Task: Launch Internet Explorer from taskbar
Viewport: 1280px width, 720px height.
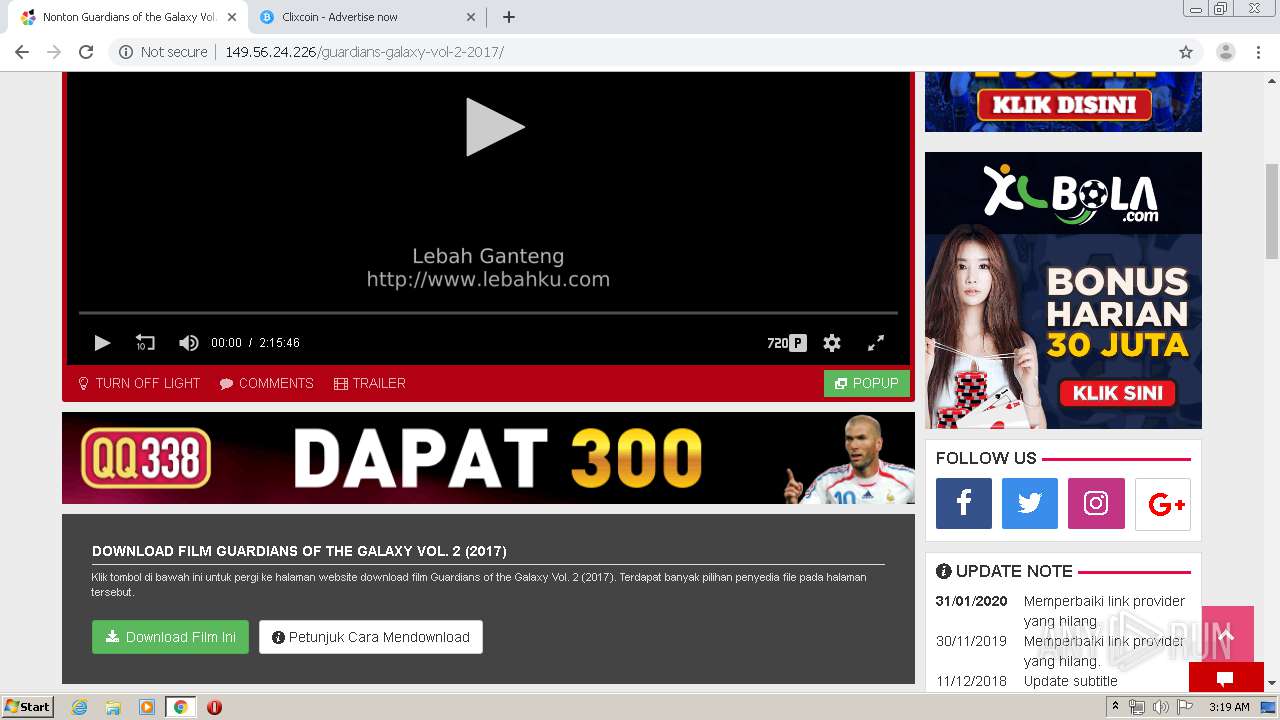Action: coord(79,707)
